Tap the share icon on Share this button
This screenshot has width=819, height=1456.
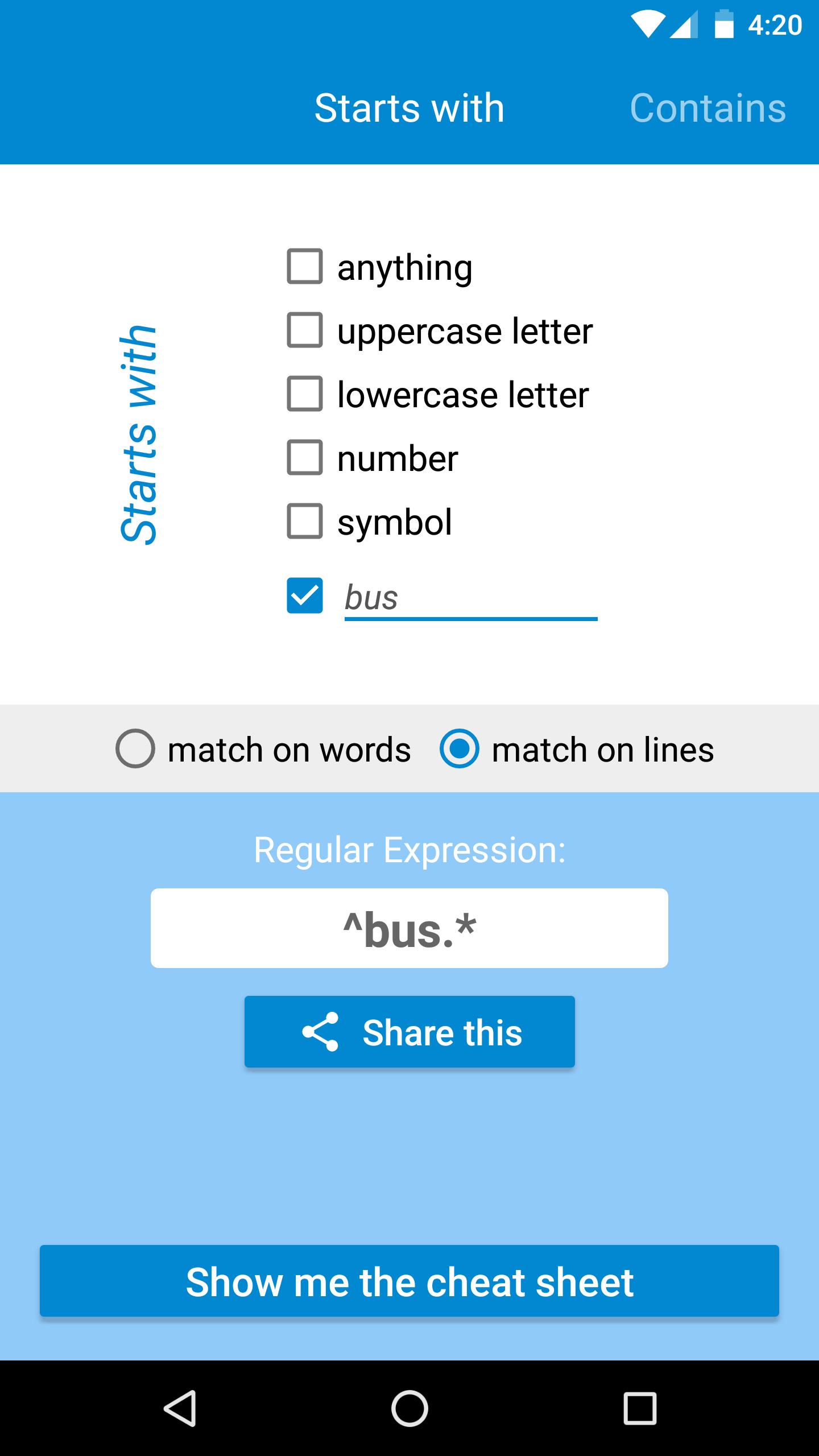click(x=322, y=1031)
